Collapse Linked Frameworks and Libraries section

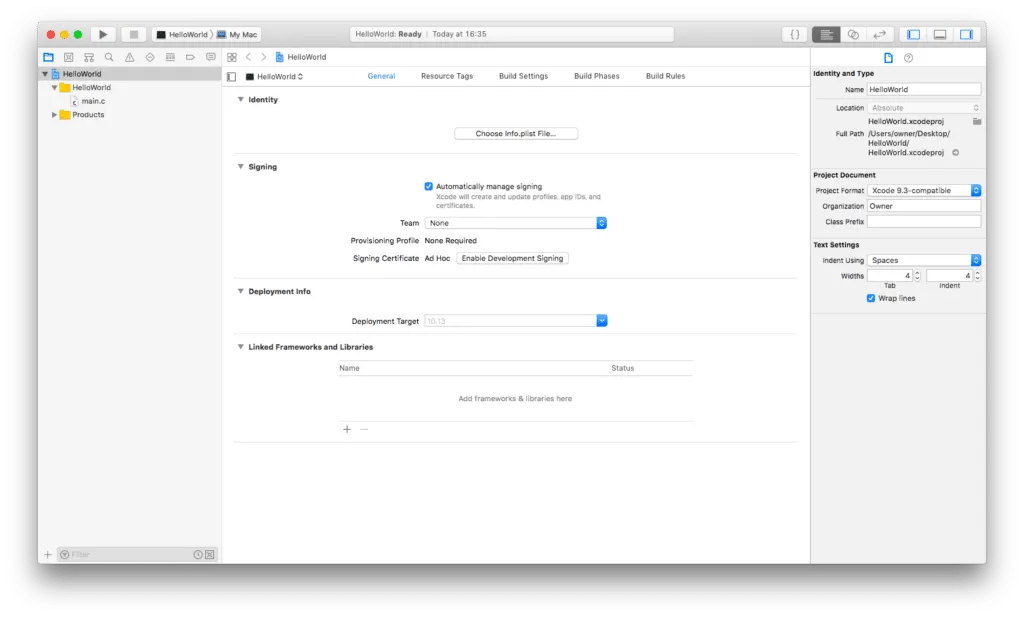(240, 347)
